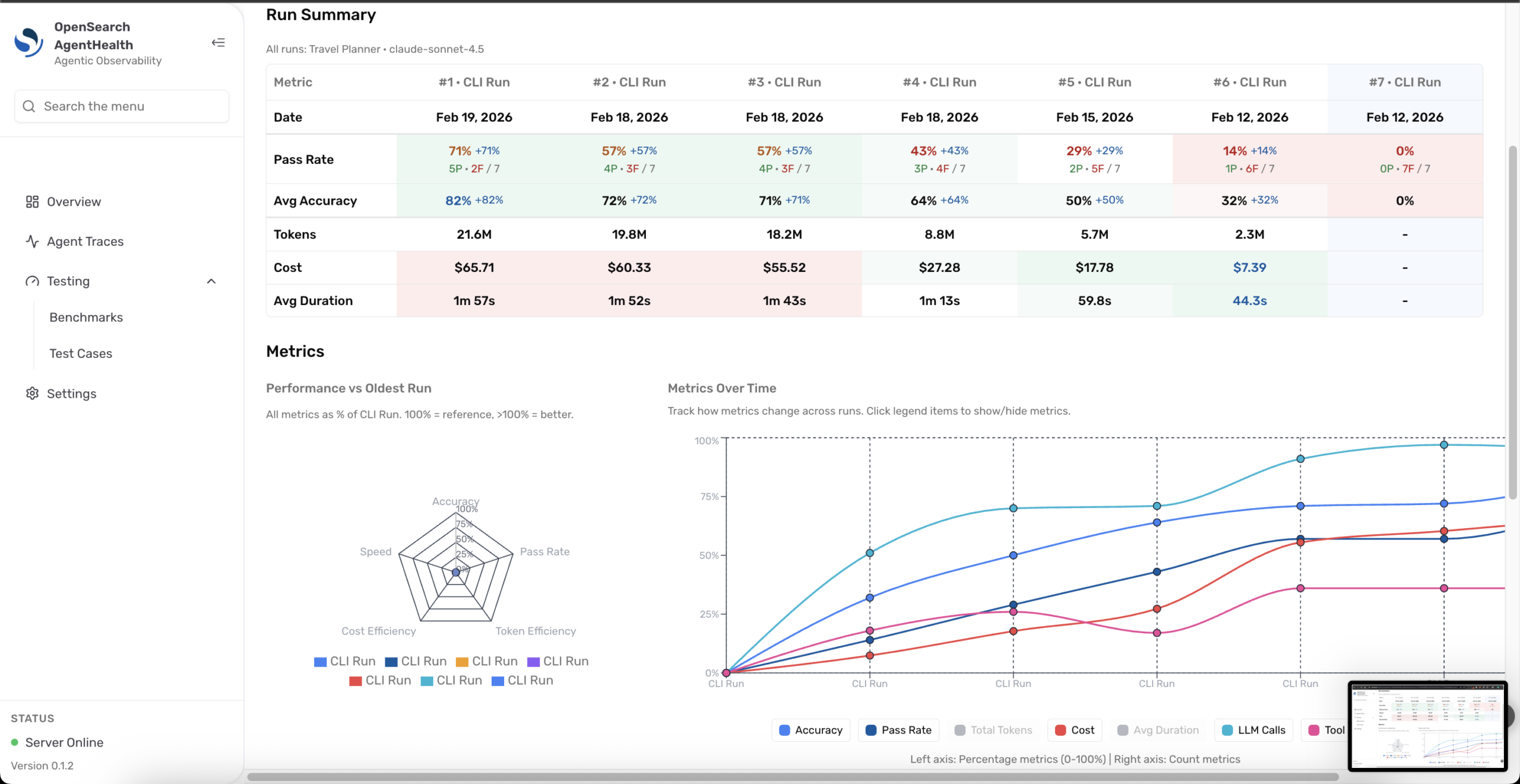Collapse the sidebar using the top toggle icon
1520x784 pixels.
[x=218, y=43]
